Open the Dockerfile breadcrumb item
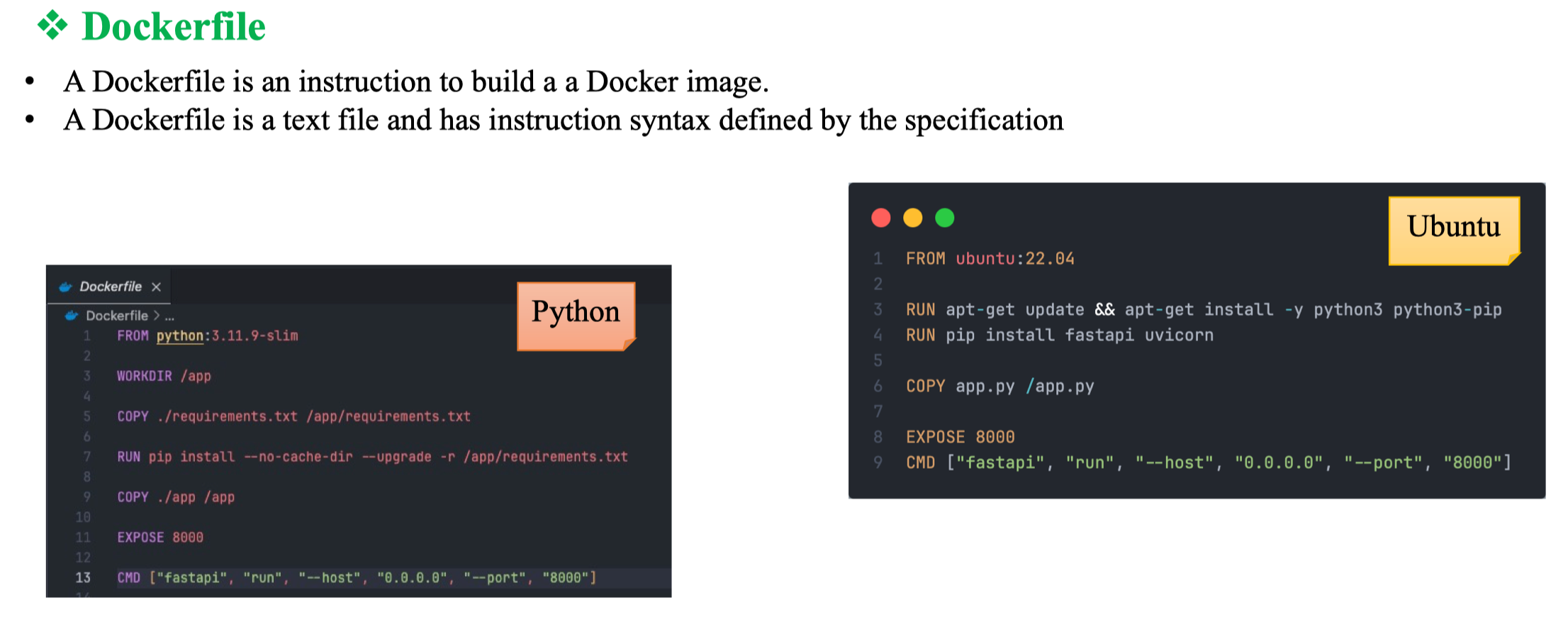Screen dimensions: 1568x644 (117, 316)
